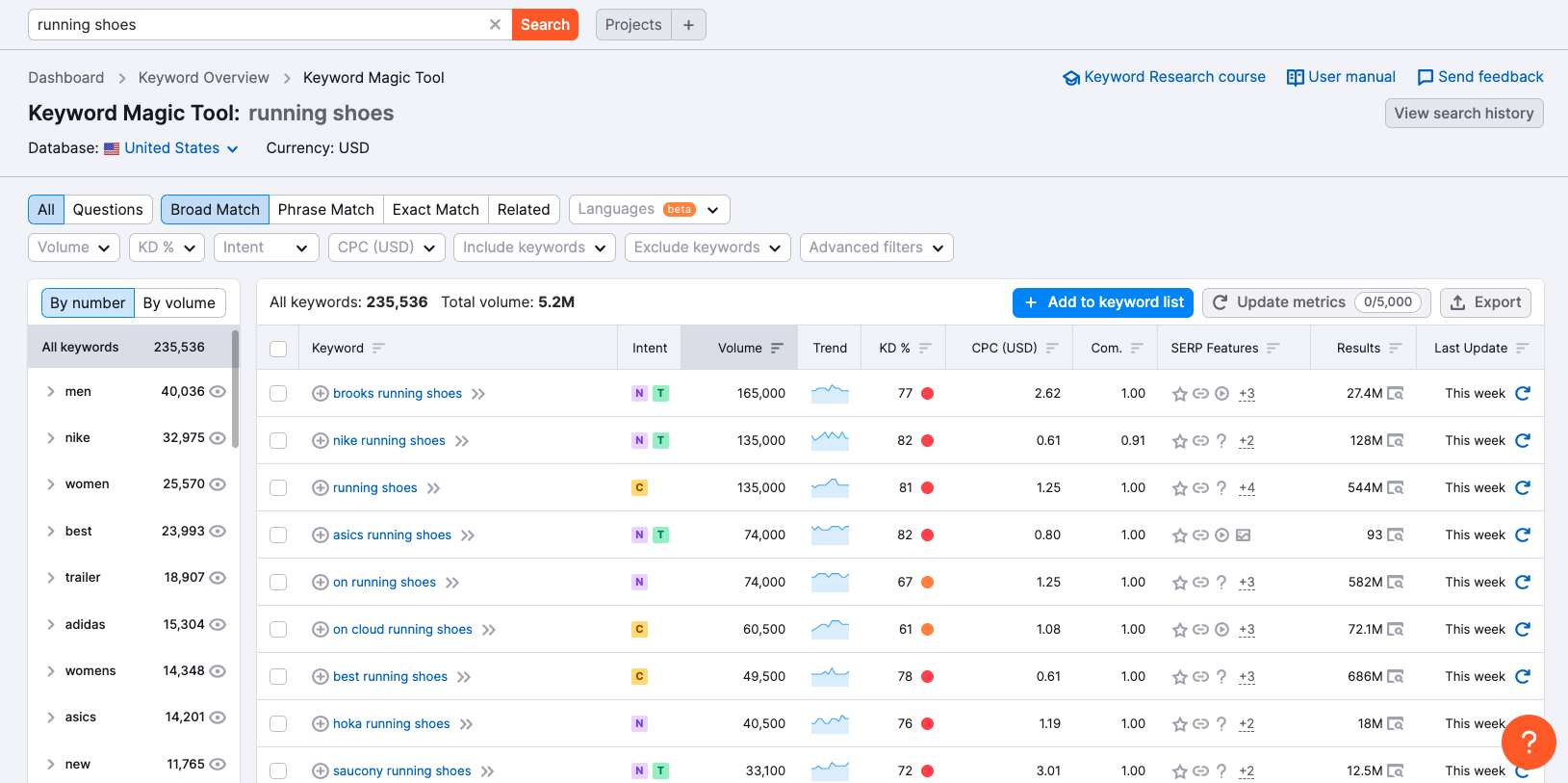This screenshot has height=783, width=1568.
Task: Sort by Last Update column sort icon
Action: [x=1522, y=348]
